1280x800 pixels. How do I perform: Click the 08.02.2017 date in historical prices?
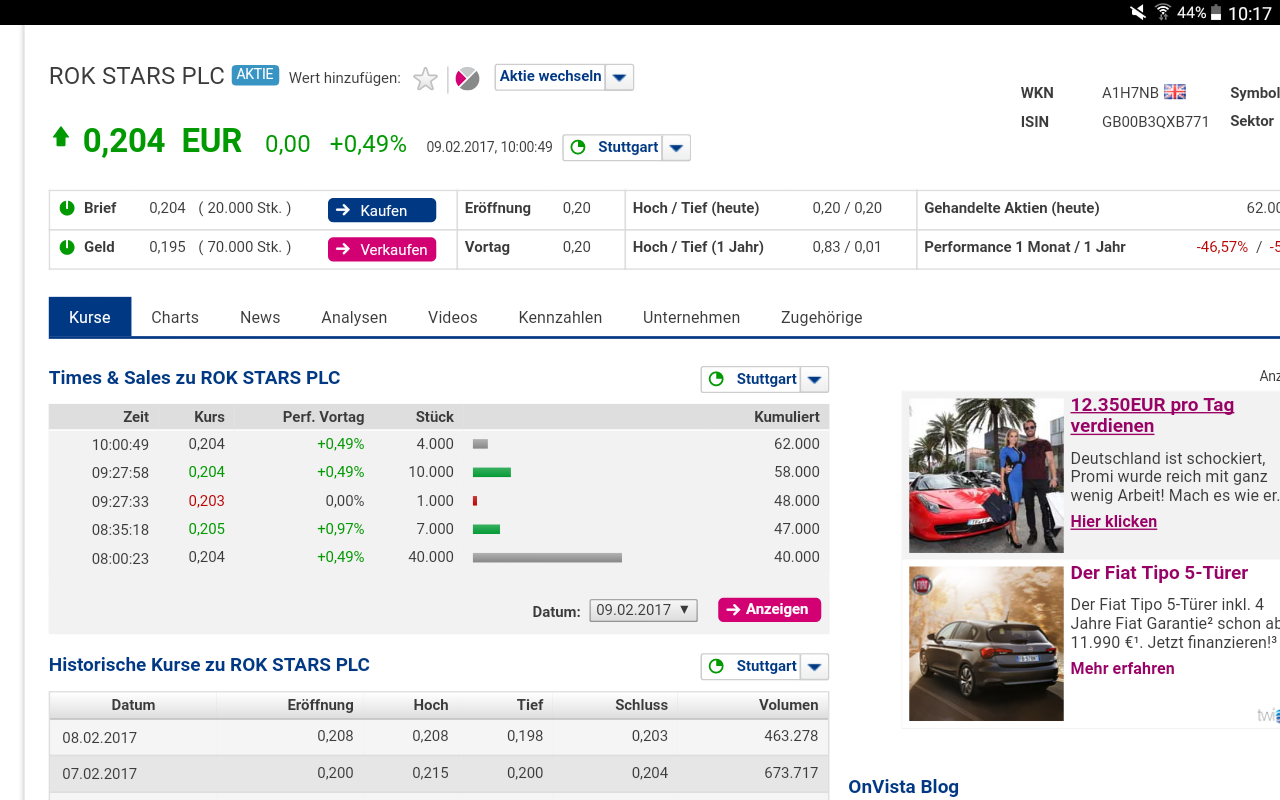99,738
